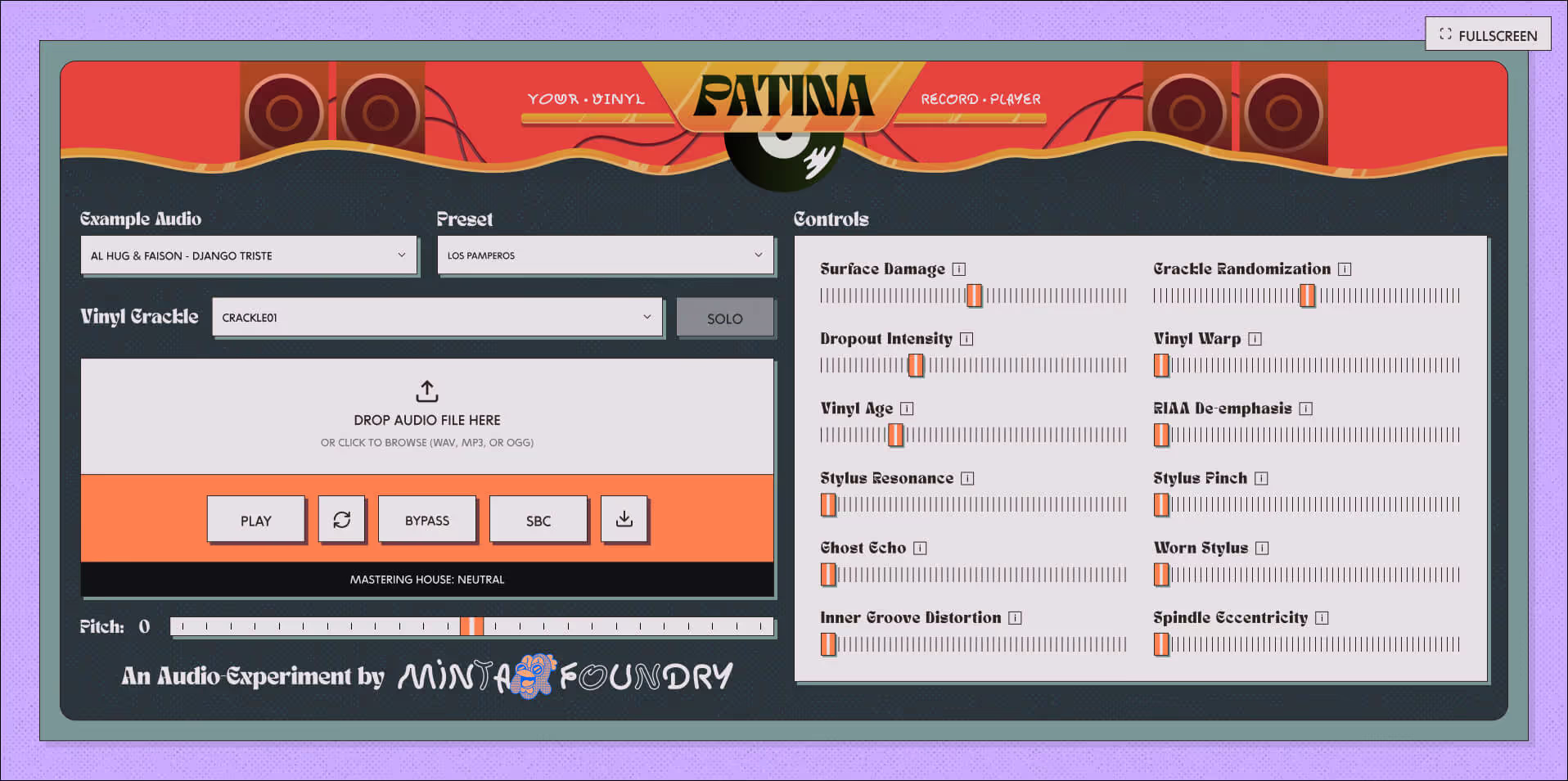Click the Vinyl Age slider handle
Screen dimensions: 1568x781
coord(896,435)
